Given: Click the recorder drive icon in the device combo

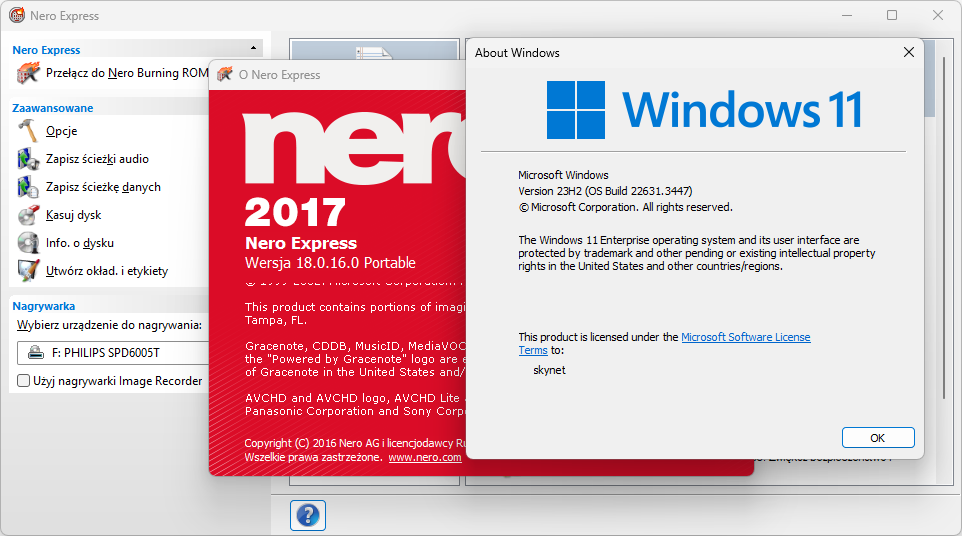Looking at the screenshot, I should click(x=36, y=353).
